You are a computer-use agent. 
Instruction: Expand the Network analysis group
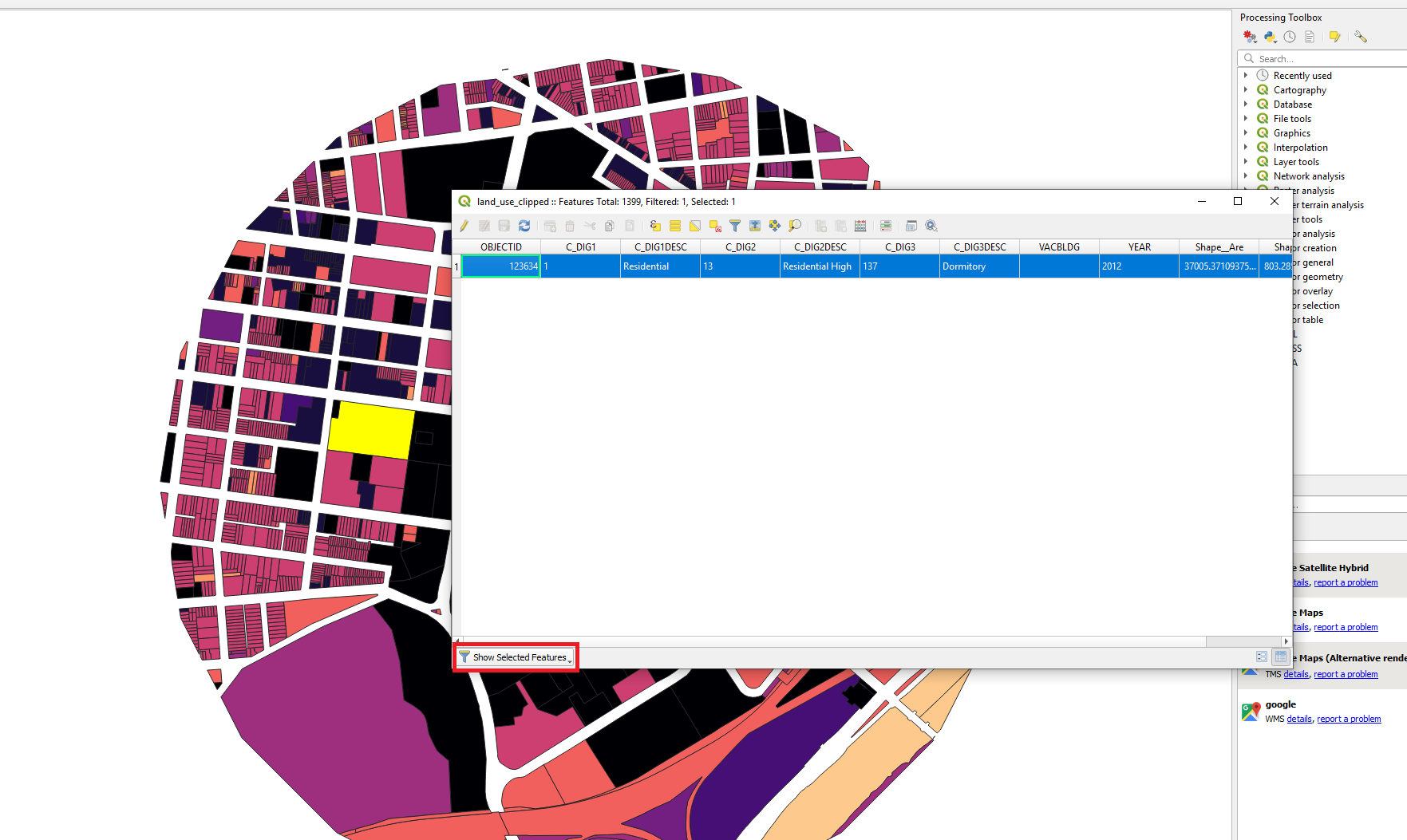(x=1246, y=176)
